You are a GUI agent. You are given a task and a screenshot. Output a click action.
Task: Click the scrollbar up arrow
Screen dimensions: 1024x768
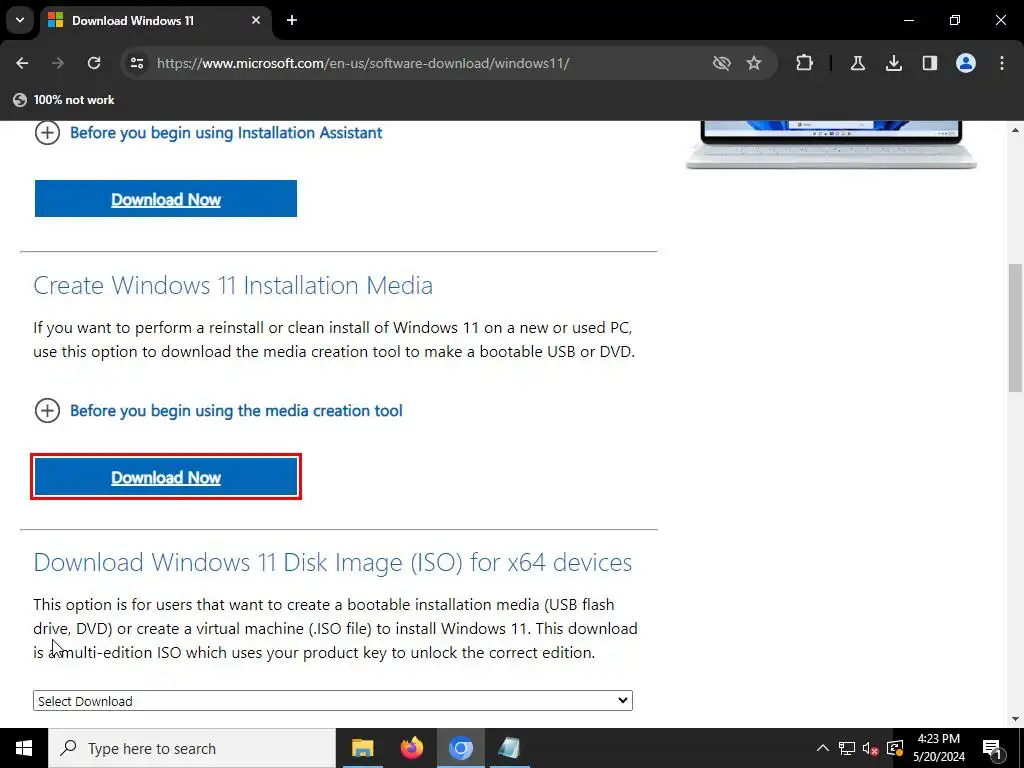click(x=1016, y=130)
